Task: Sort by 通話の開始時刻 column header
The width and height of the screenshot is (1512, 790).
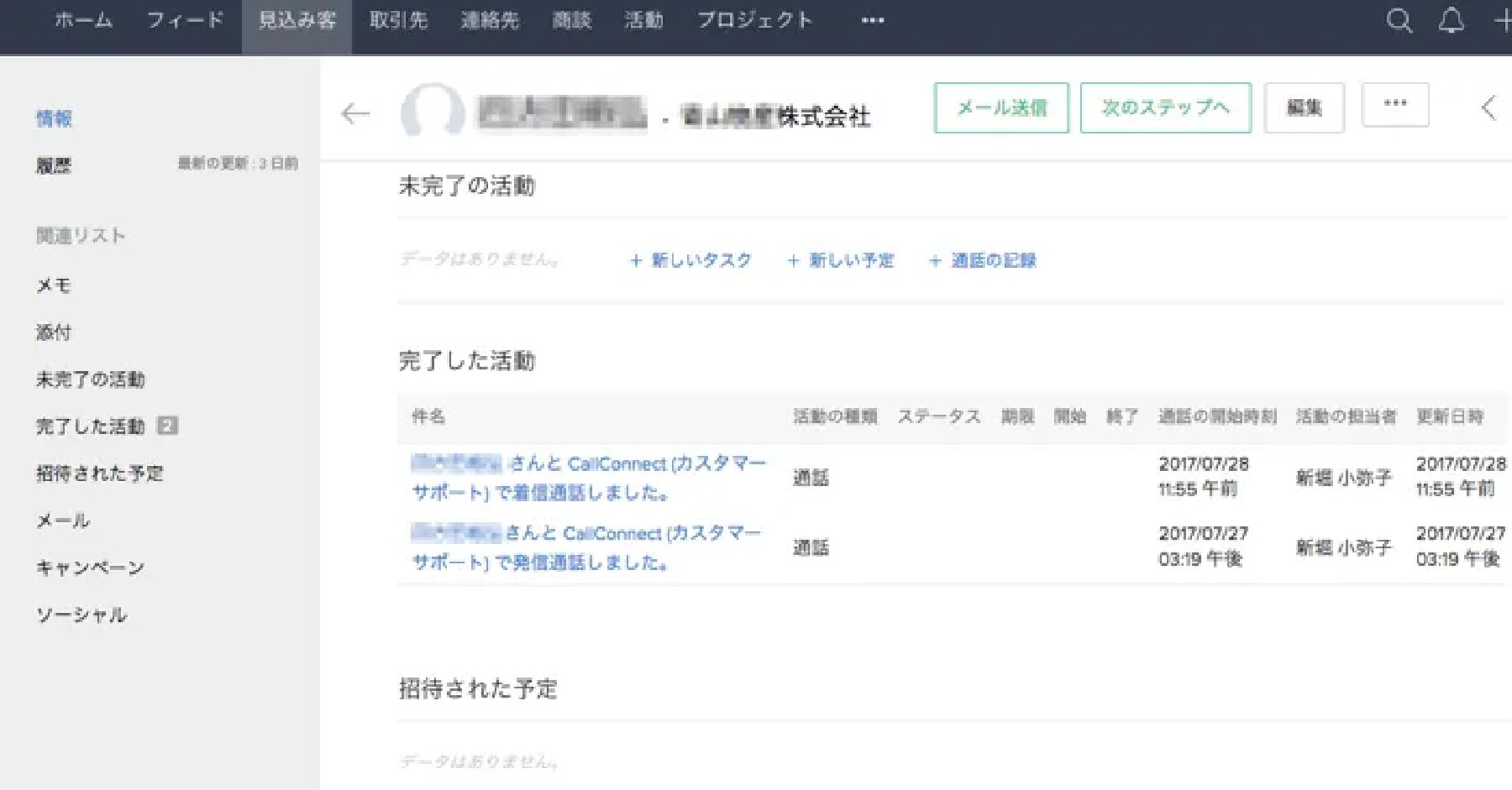Action: click(1217, 416)
